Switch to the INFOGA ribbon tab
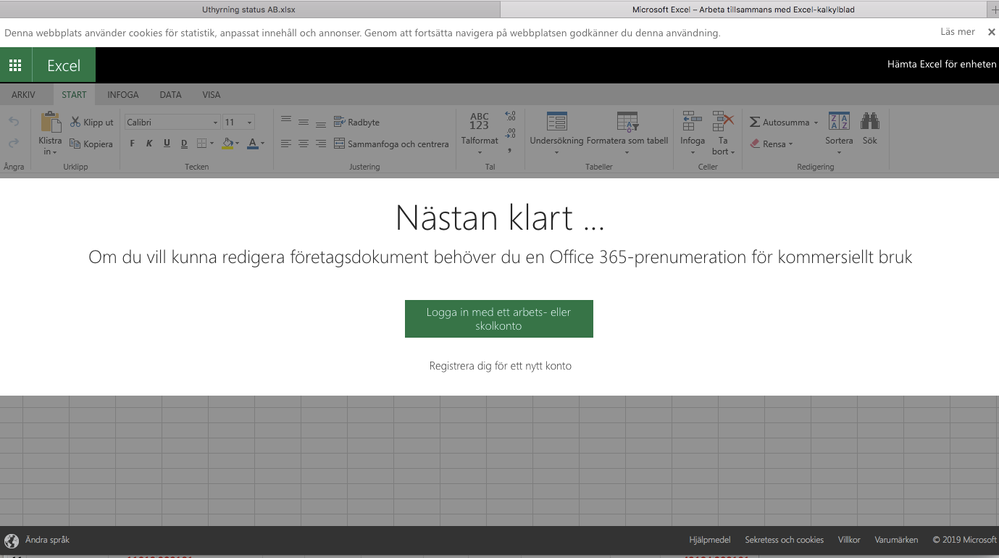This screenshot has height=558, width=999. click(x=123, y=95)
